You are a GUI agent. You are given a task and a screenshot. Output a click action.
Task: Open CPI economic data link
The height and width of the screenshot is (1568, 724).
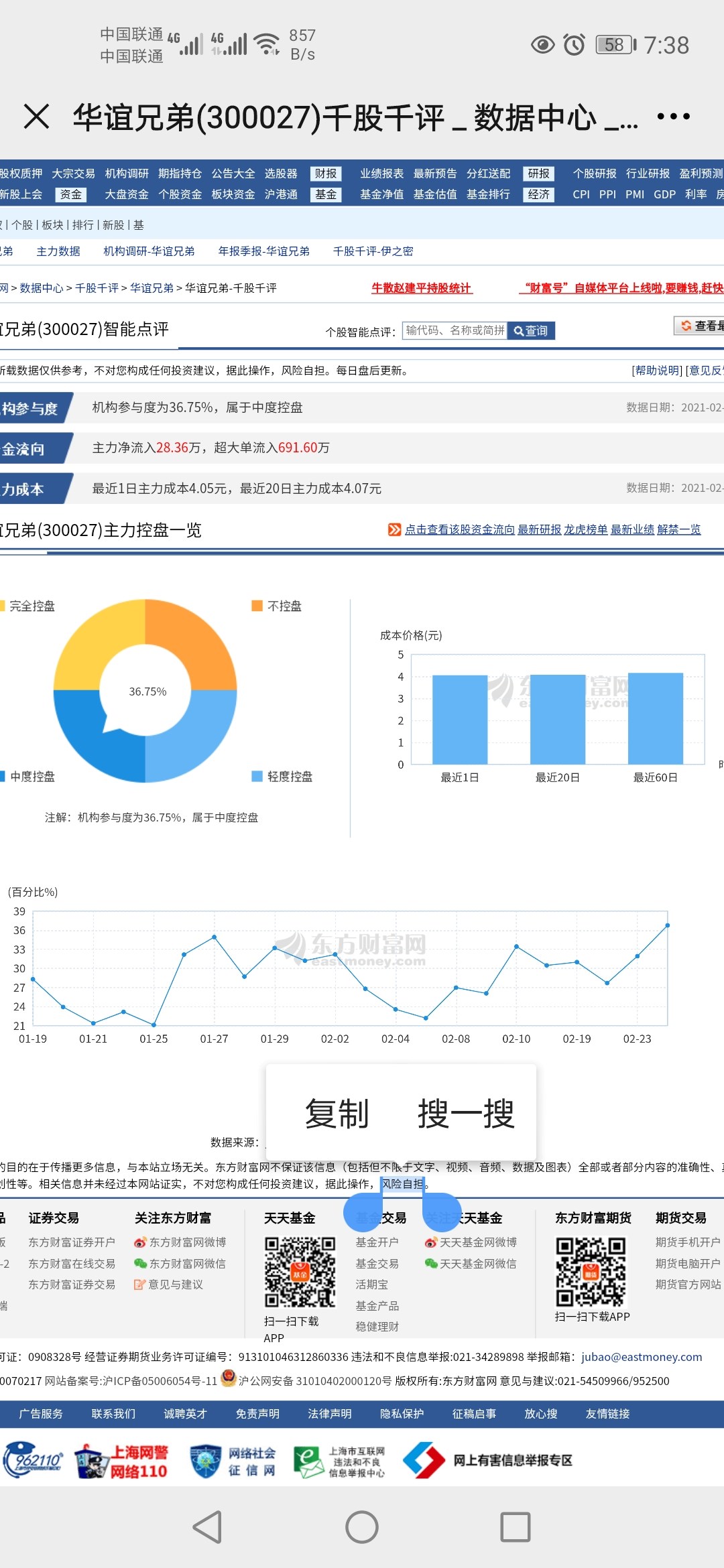(x=581, y=194)
